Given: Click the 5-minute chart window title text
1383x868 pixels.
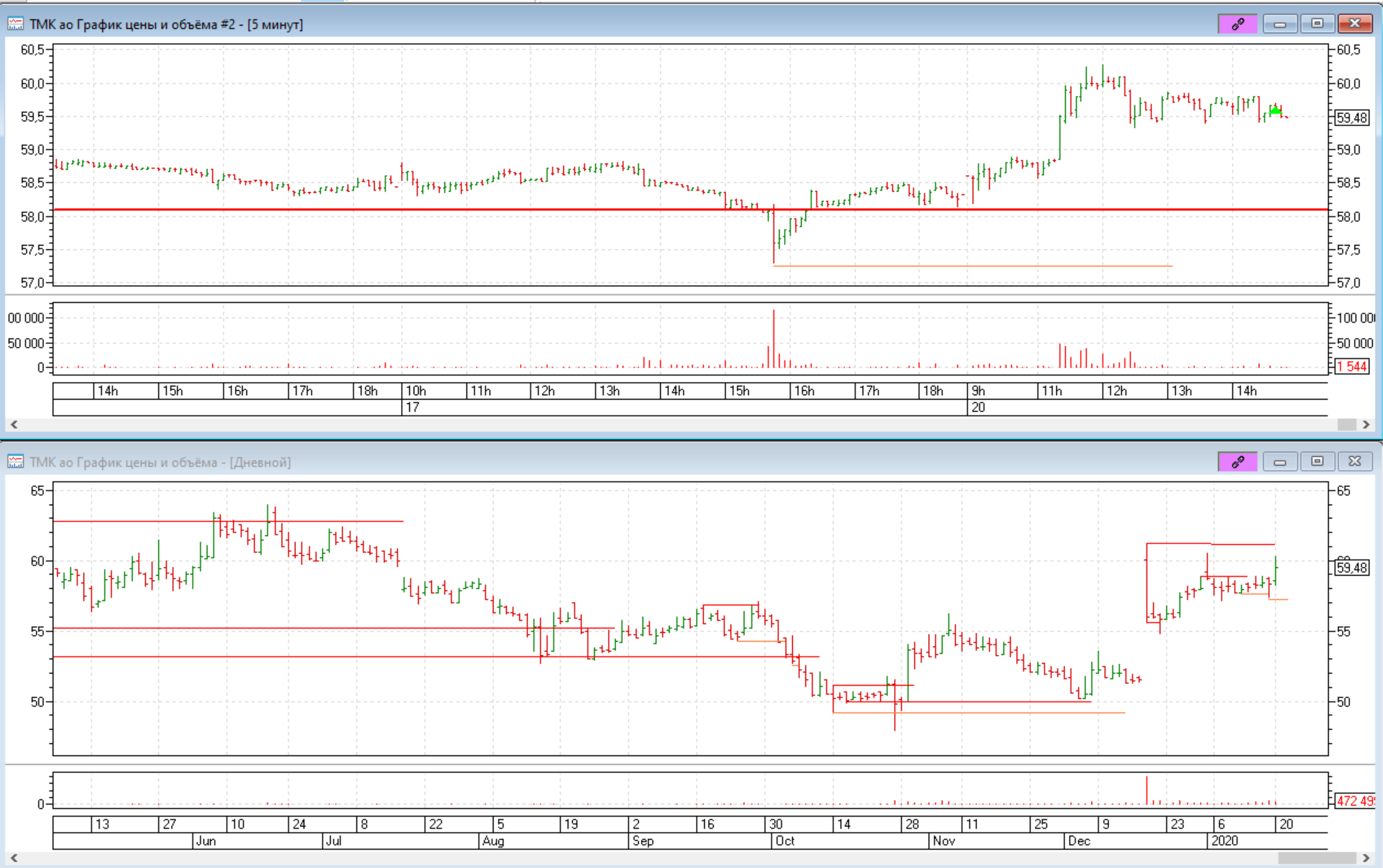Looking at the screenshot, I should (x=166, y=24).
